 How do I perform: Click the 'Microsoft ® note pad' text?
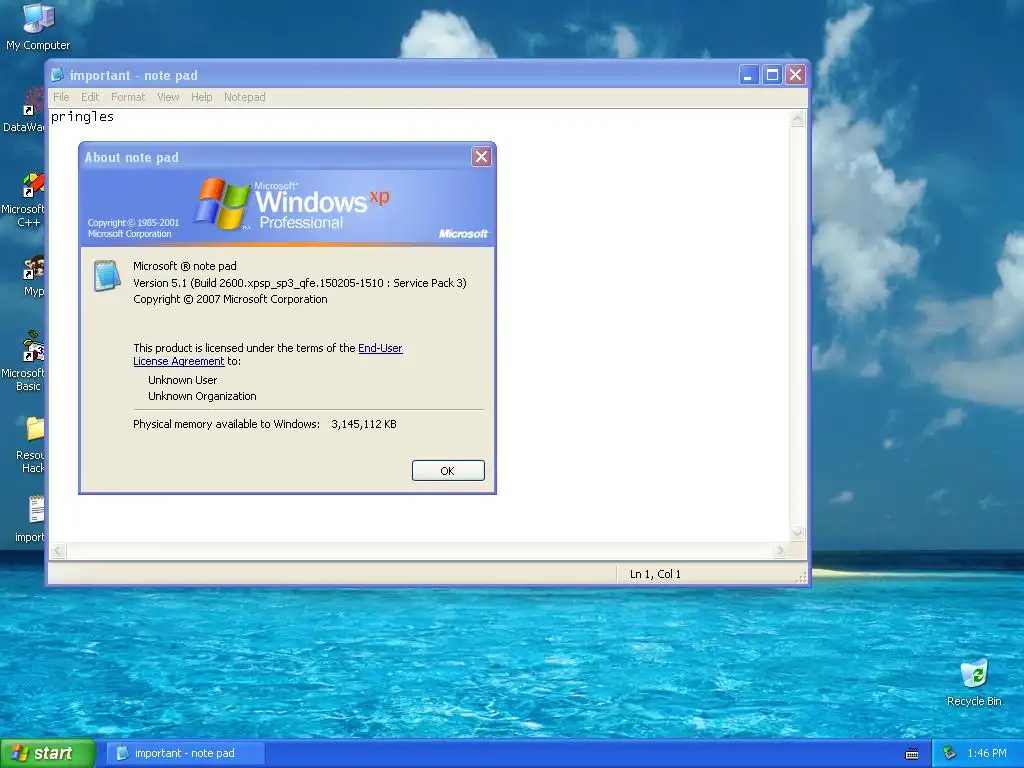coord(185,266)
